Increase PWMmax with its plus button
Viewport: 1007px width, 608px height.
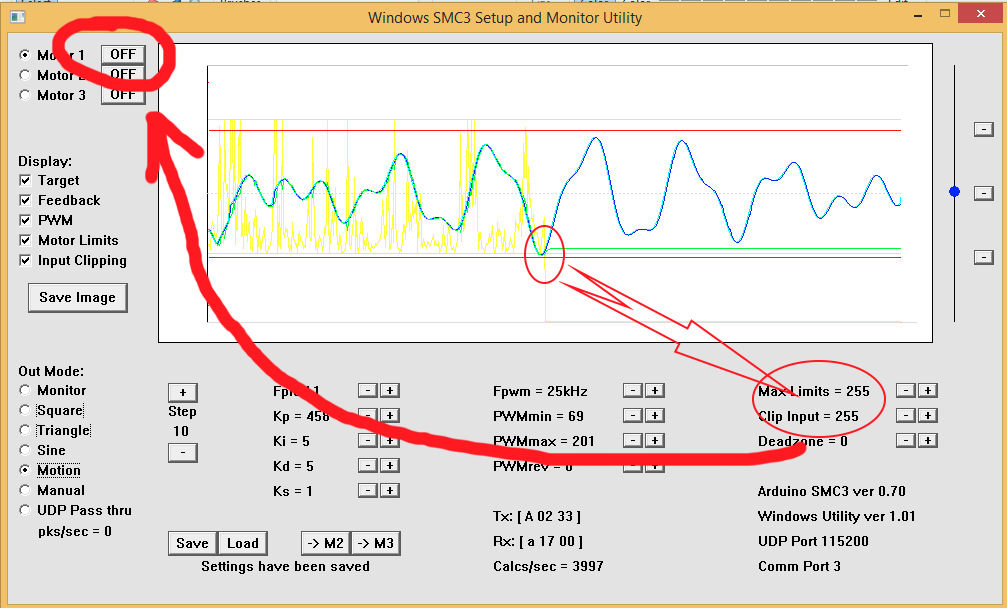click(x=655, y=440)
